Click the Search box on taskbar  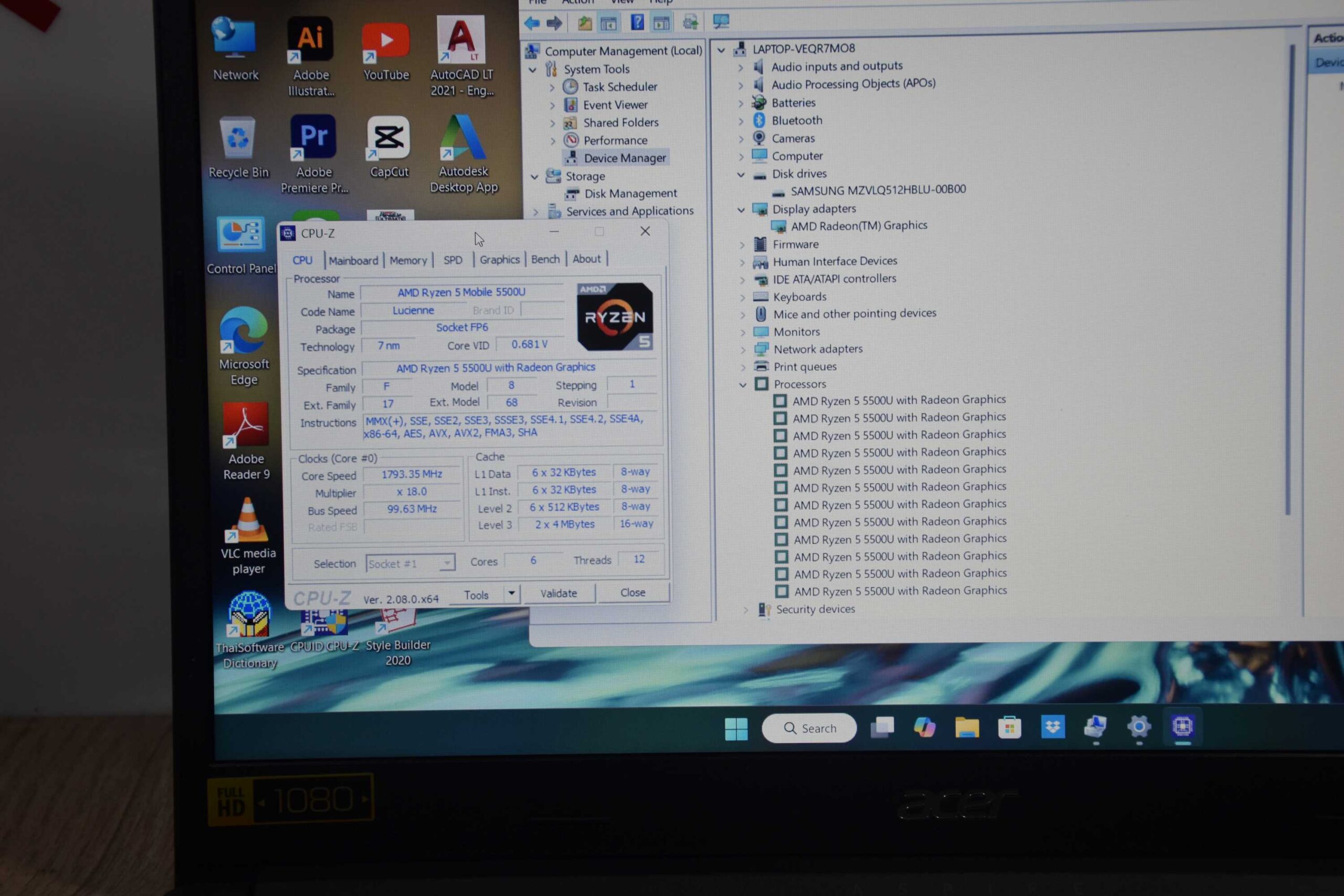point(809,728)
